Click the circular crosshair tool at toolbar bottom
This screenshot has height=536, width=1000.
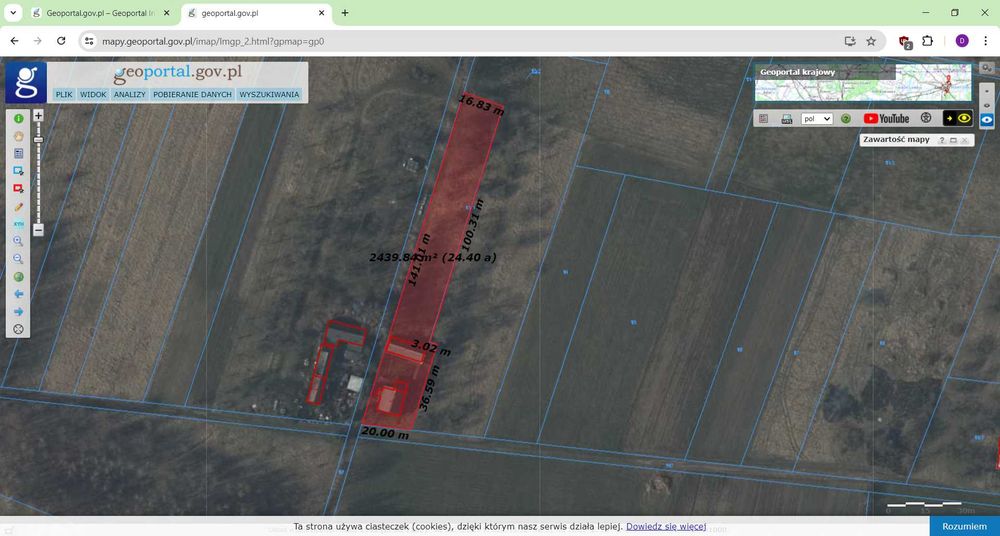(x=18, y=329)
